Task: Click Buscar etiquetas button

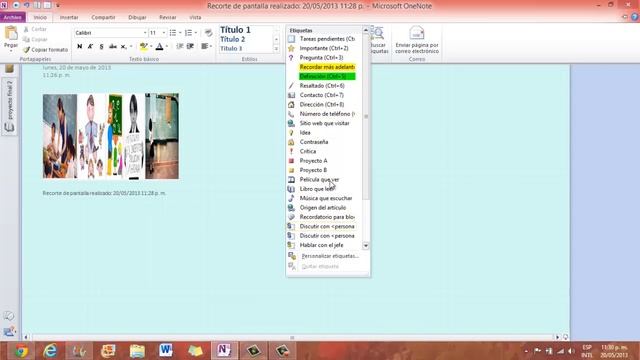Action: 380,41
